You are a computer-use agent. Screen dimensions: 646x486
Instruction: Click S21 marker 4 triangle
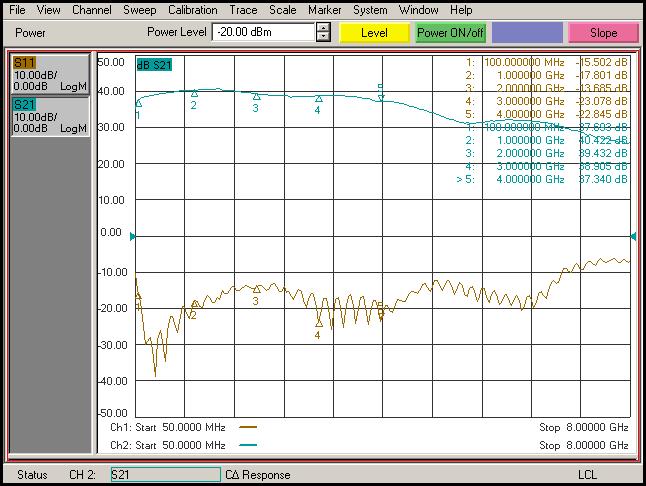click(318, 98)
